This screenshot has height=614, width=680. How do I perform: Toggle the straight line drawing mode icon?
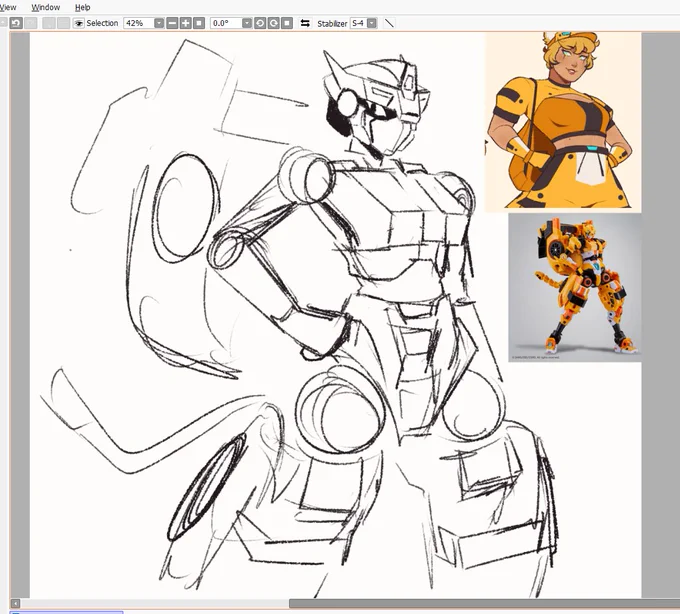click(389, 23)
